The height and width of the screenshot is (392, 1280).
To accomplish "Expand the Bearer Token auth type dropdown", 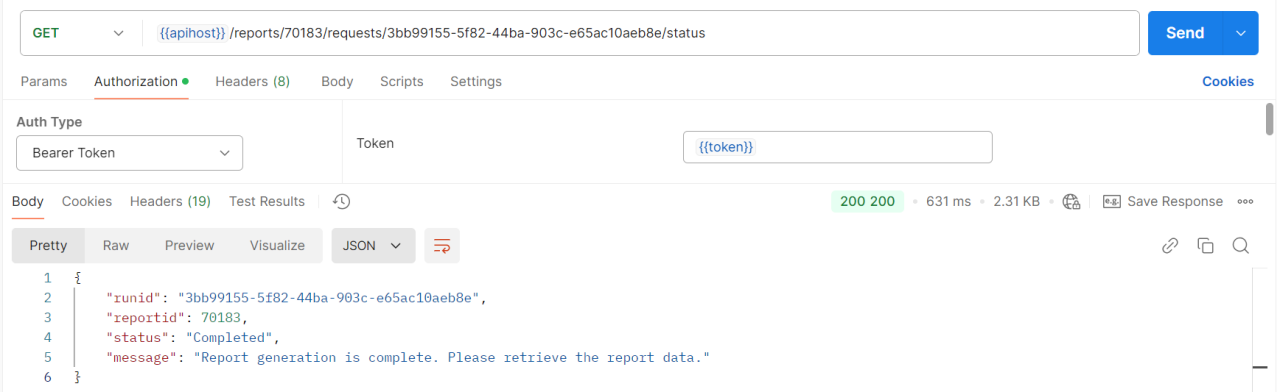I will [x=129, y=153].
